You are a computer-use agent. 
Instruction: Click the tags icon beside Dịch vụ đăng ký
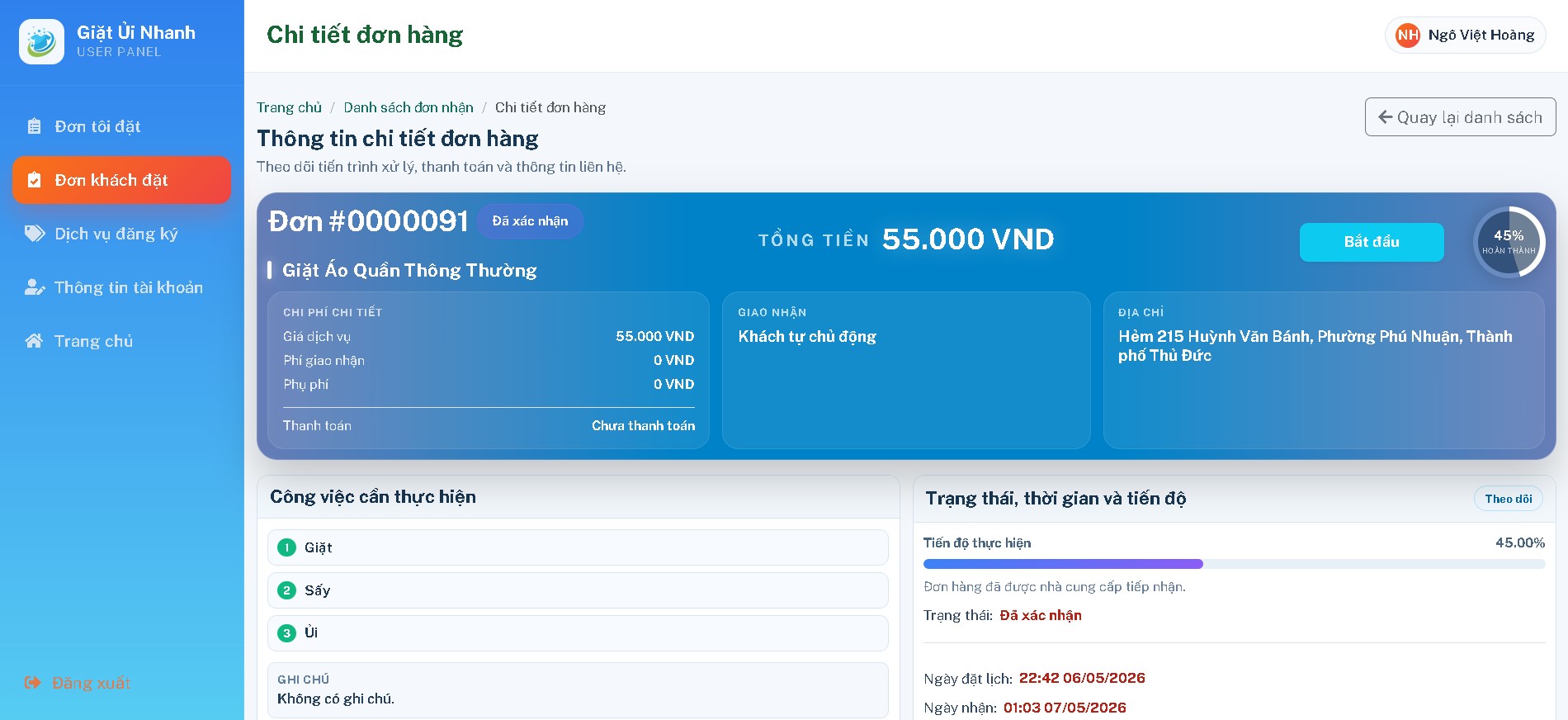pyautogui.click(x=35, y=234)
